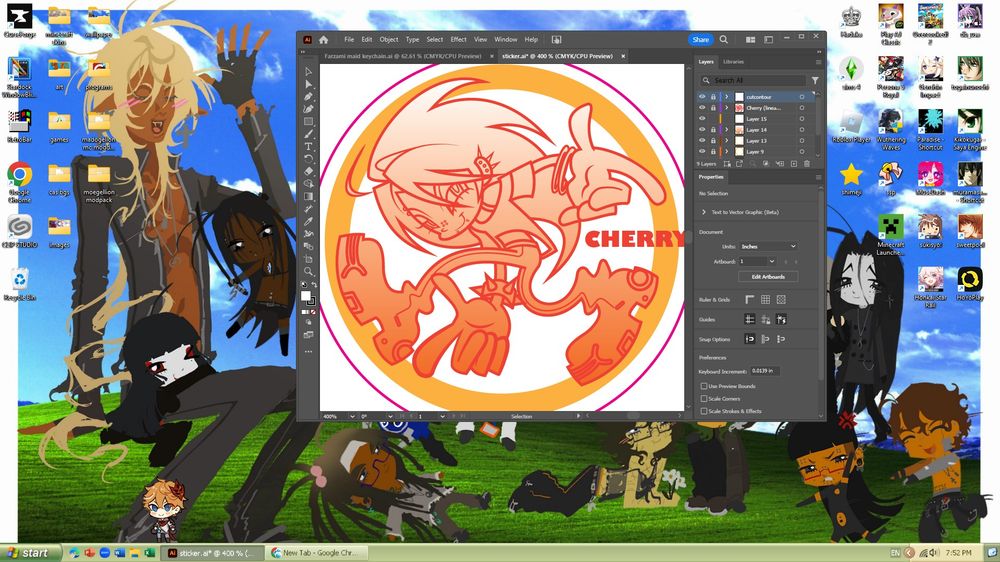Click the Share button

pyautogui.click(x=700, y=40)
